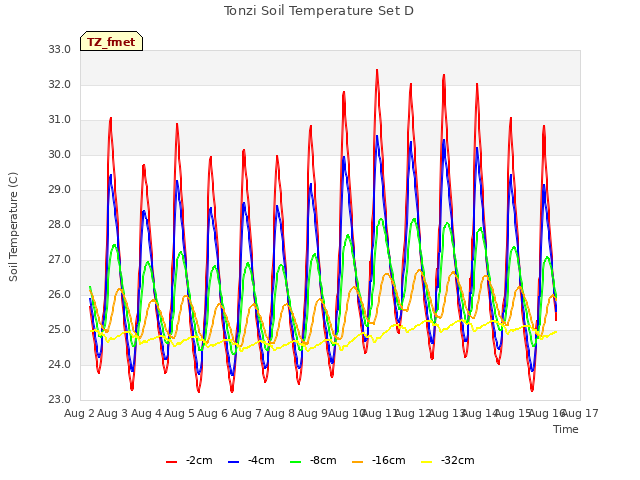The height and width of the screenshot is (480, 640).
Task: Click the Aug 3 x-axis tick label
Action: [112, 413]
